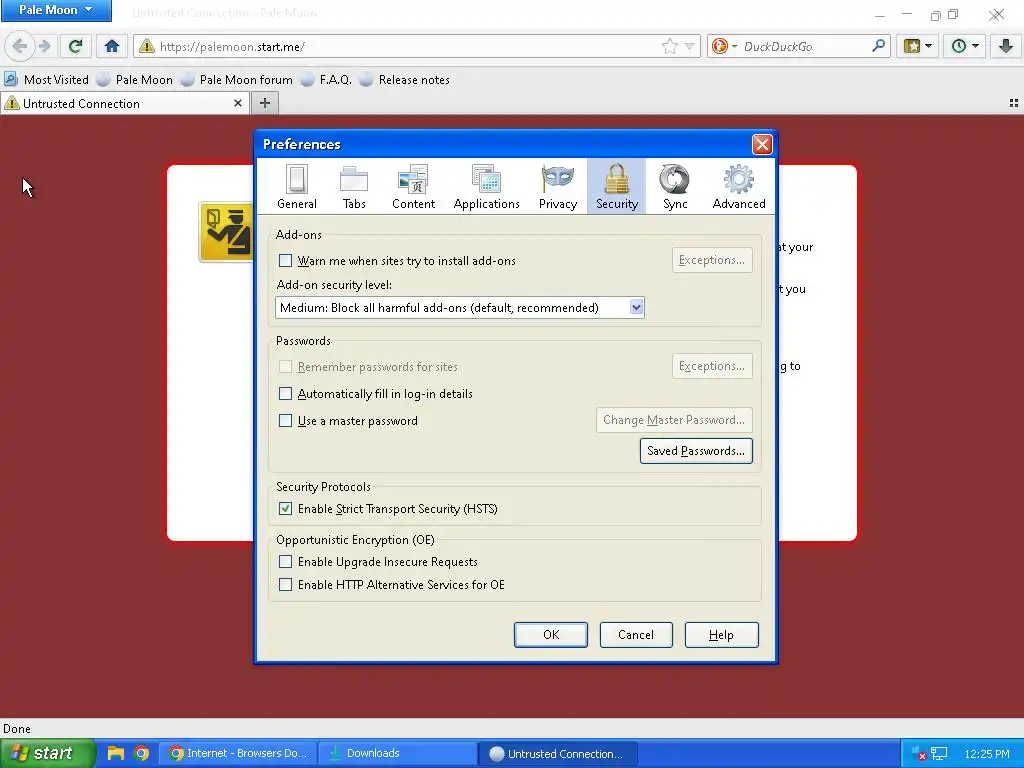
Task: Open the Pale Moon bookmark
Action: click(135, 80)
